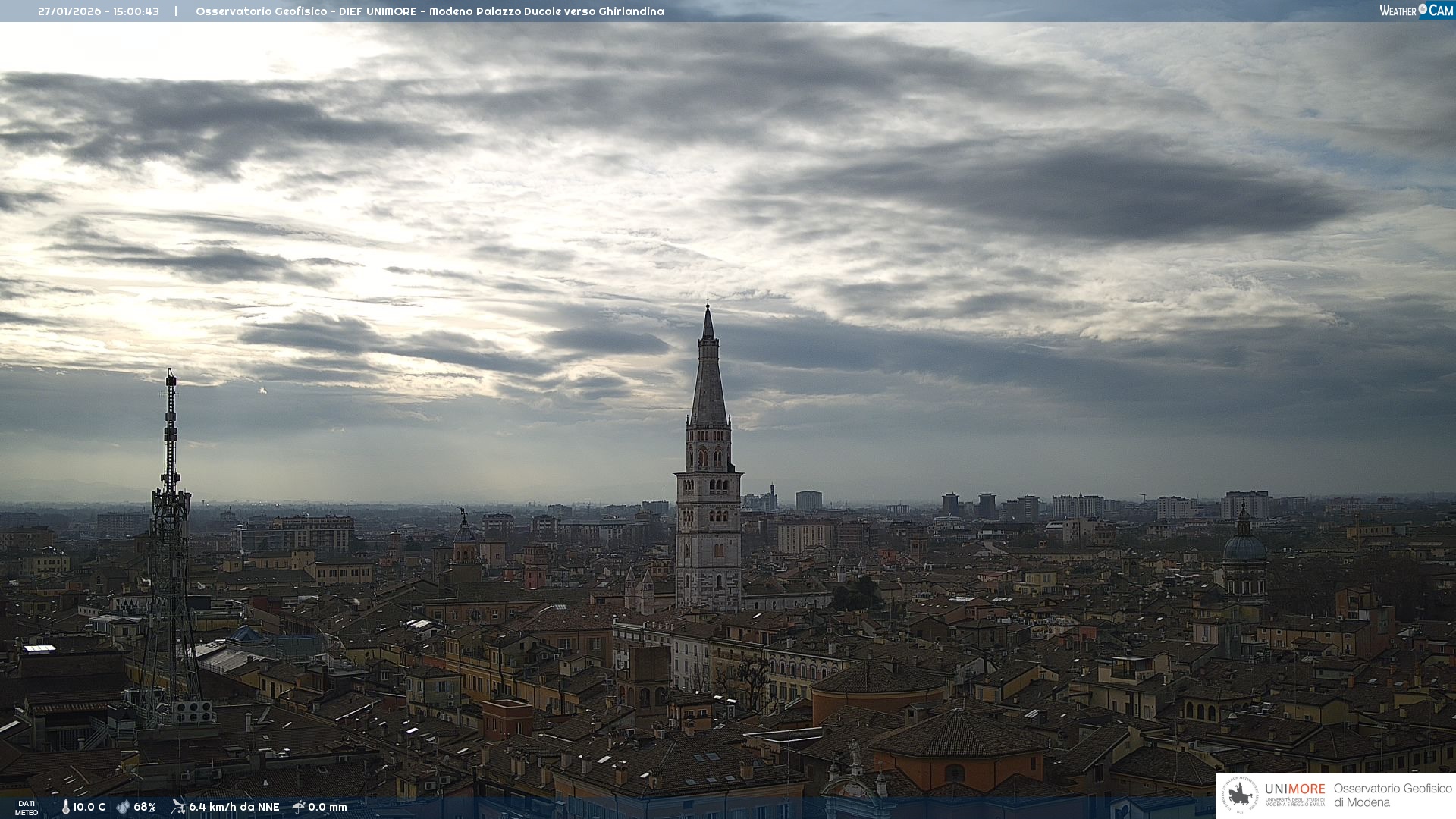Click the Modena Palazzo Ducale verso Ghirlandina caption
This screenshot has height=819, width=1456.
point(546,11)
